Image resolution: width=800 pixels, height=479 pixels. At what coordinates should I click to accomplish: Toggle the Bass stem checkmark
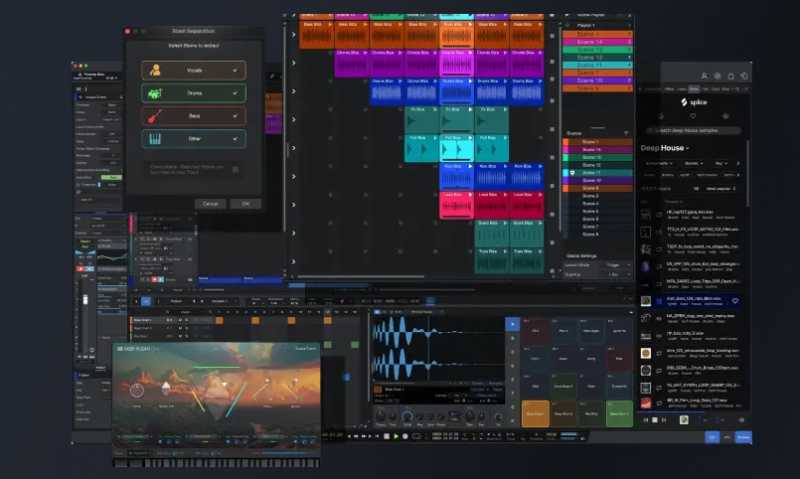[235, 116]
